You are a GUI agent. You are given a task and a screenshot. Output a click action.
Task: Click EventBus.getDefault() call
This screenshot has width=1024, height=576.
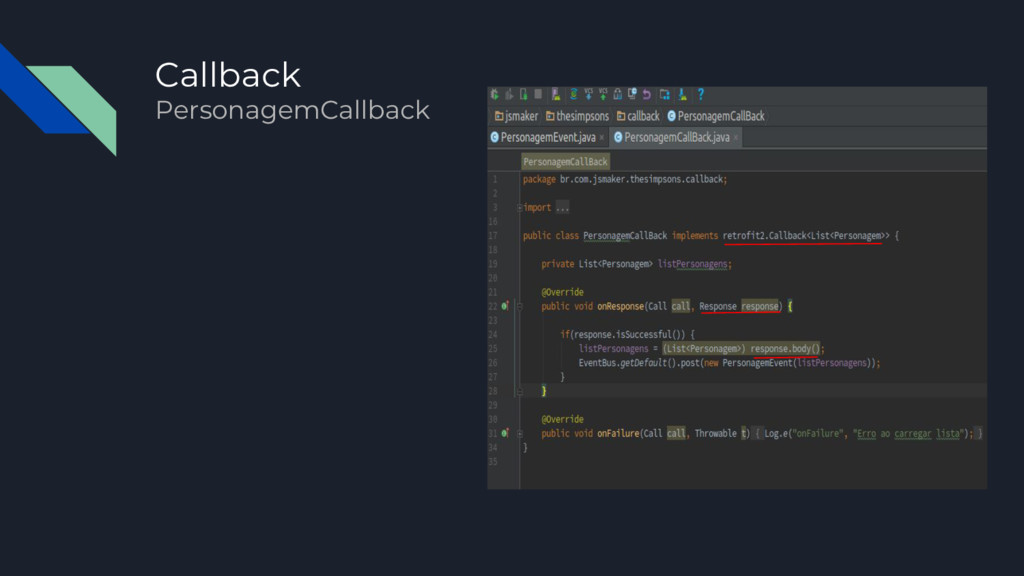tap(626, 363)
